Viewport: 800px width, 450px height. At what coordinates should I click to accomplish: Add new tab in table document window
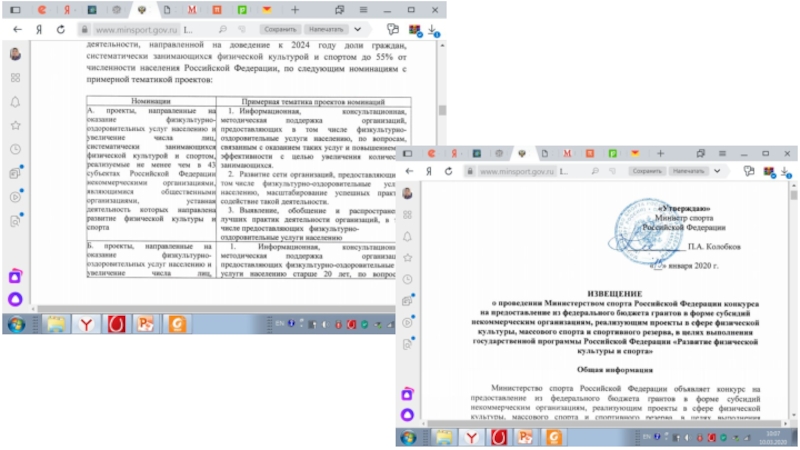point(295,10)
